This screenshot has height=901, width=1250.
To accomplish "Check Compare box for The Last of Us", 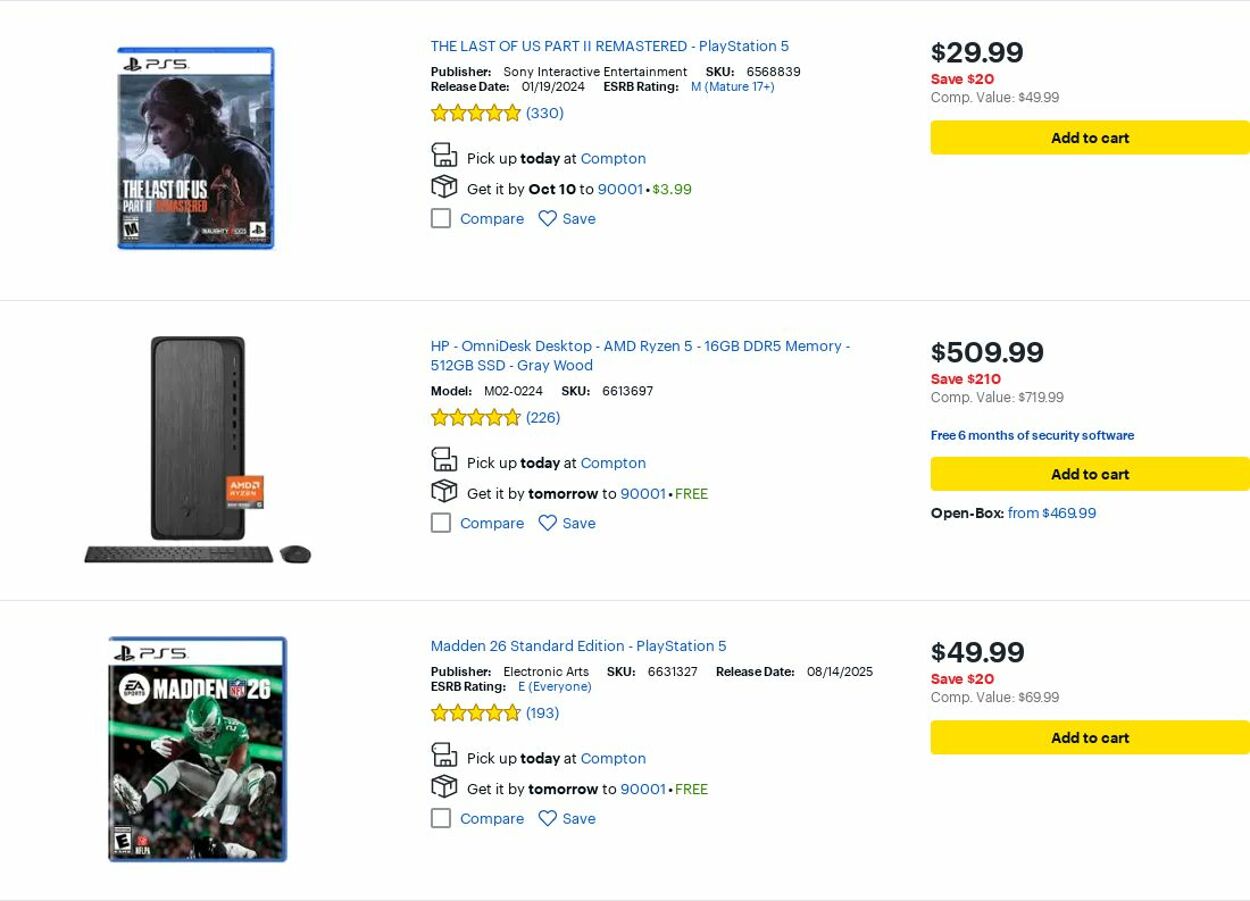I will 441,218.
